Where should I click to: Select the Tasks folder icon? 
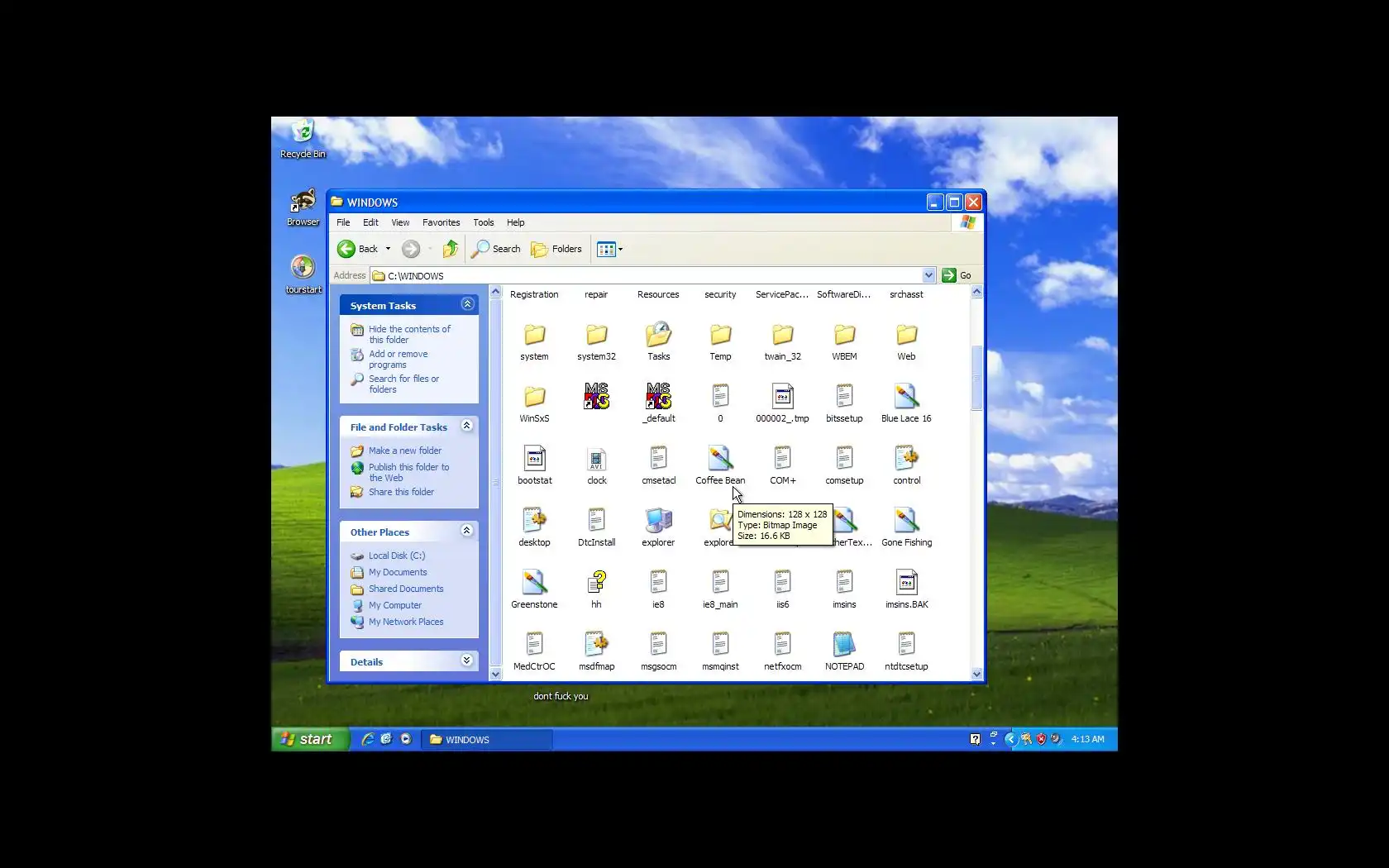coord(658,335)
